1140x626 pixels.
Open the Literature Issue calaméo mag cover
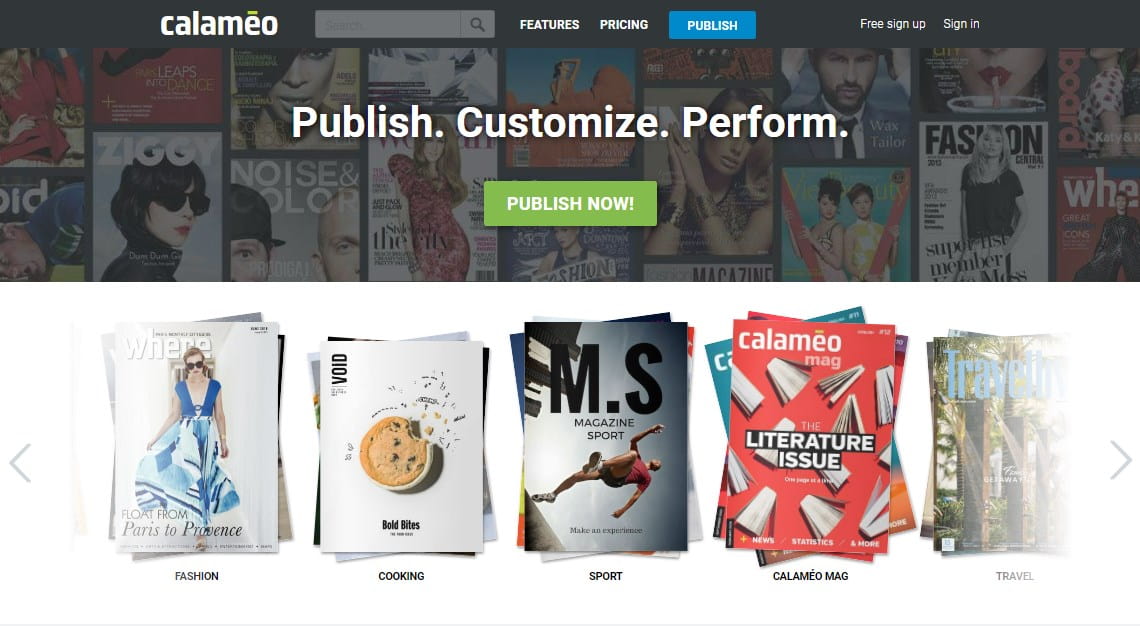pyautogui.click(x=813, y=436)
